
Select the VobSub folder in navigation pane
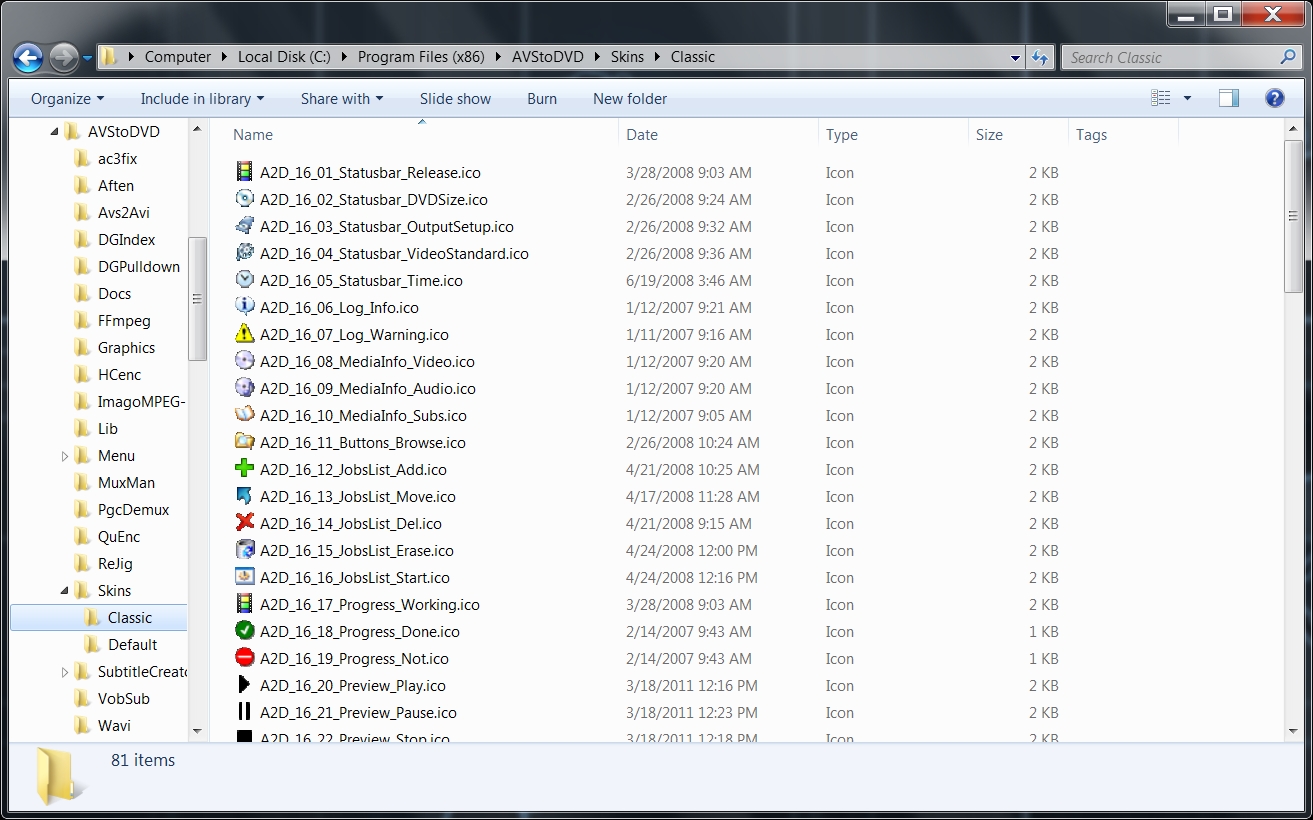pos(123,699)
